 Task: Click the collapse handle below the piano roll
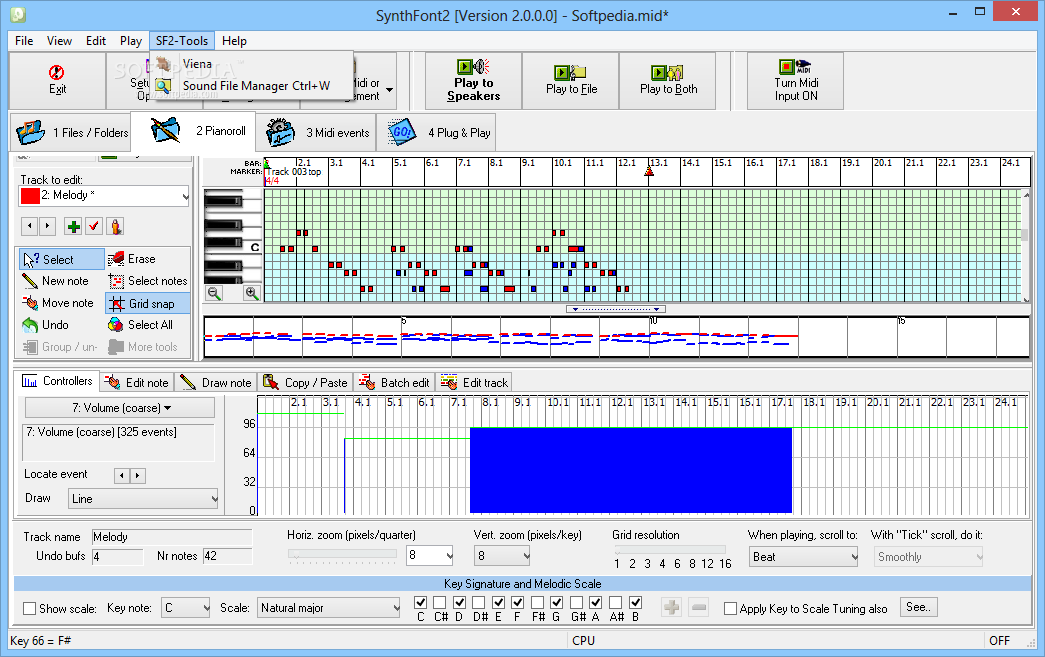point(615,309)
